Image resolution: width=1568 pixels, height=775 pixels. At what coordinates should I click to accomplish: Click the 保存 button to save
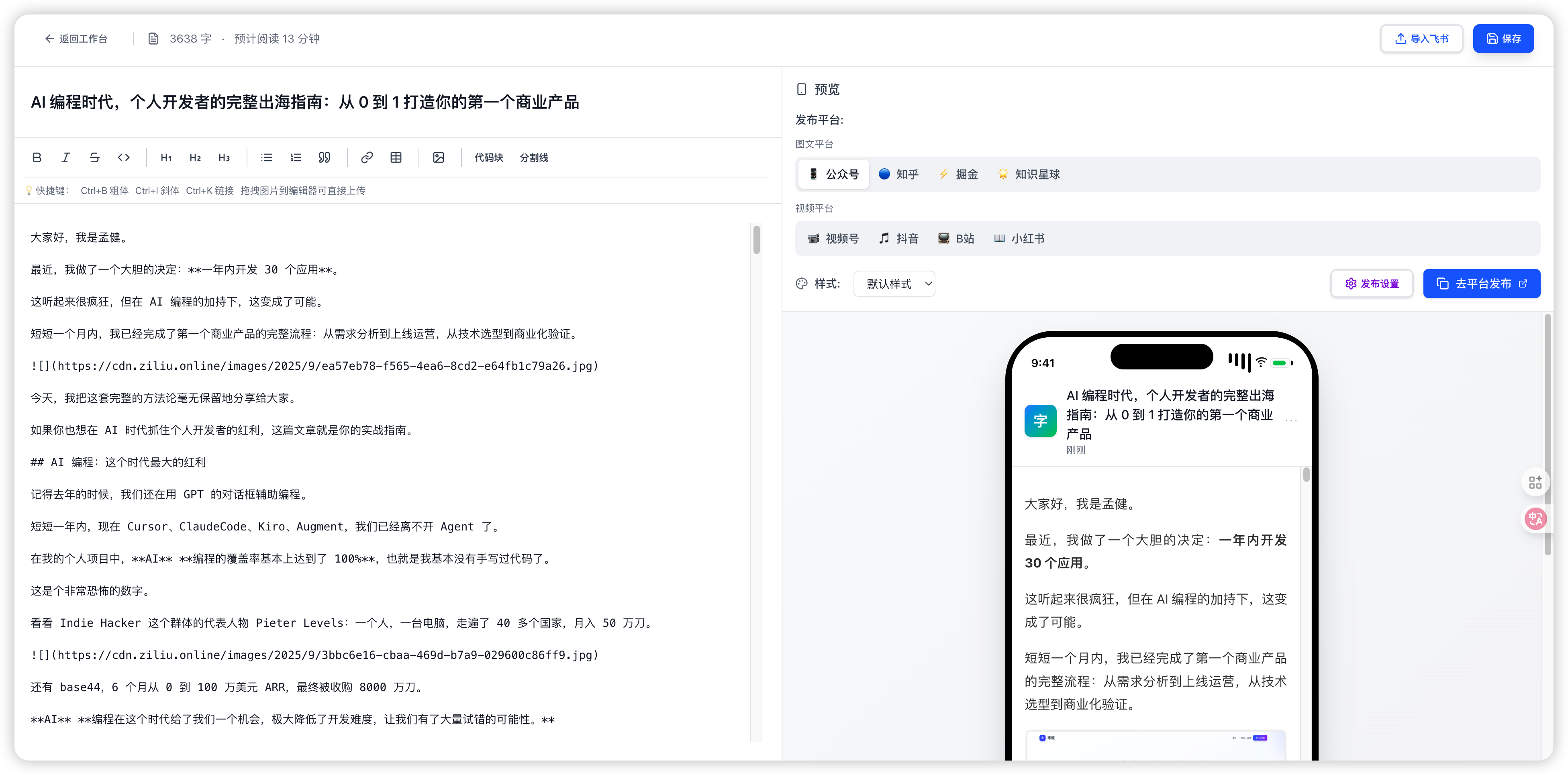point(1503,39)
